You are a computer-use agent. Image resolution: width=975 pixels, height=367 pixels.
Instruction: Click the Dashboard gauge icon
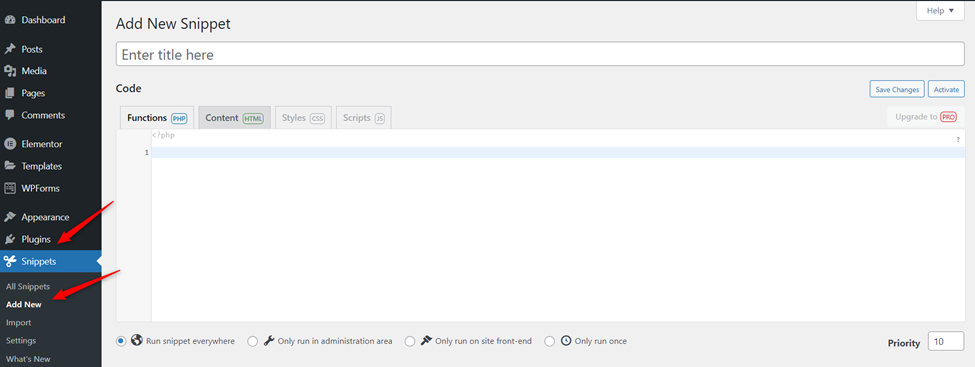point(10,20)
